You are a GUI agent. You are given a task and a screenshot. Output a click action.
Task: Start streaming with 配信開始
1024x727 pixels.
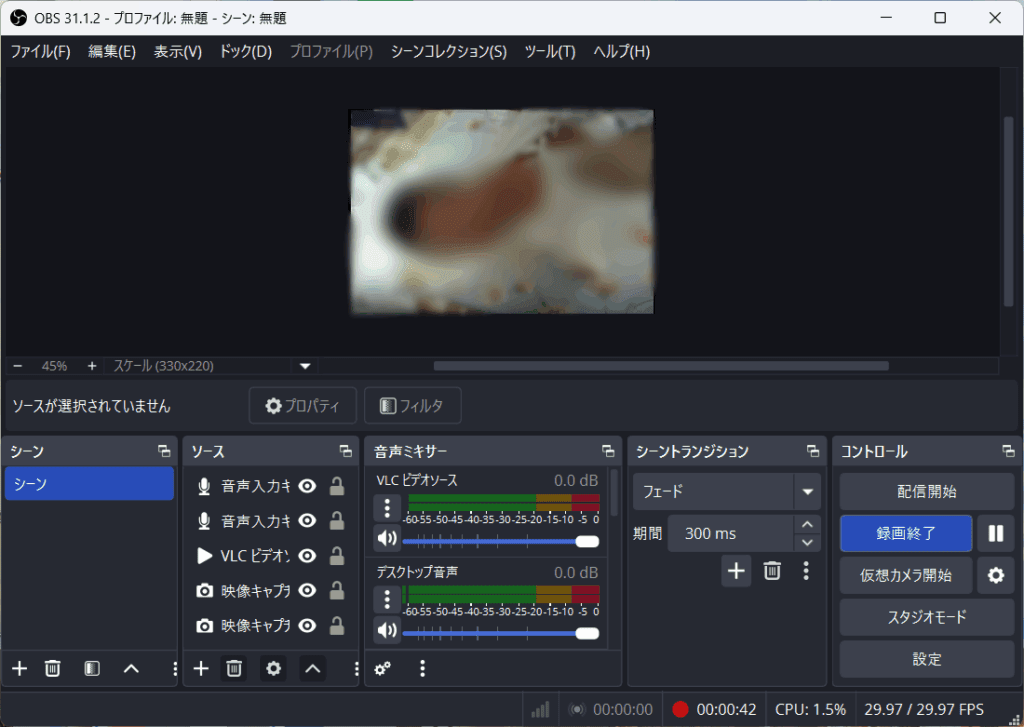[x=926, y=491]
